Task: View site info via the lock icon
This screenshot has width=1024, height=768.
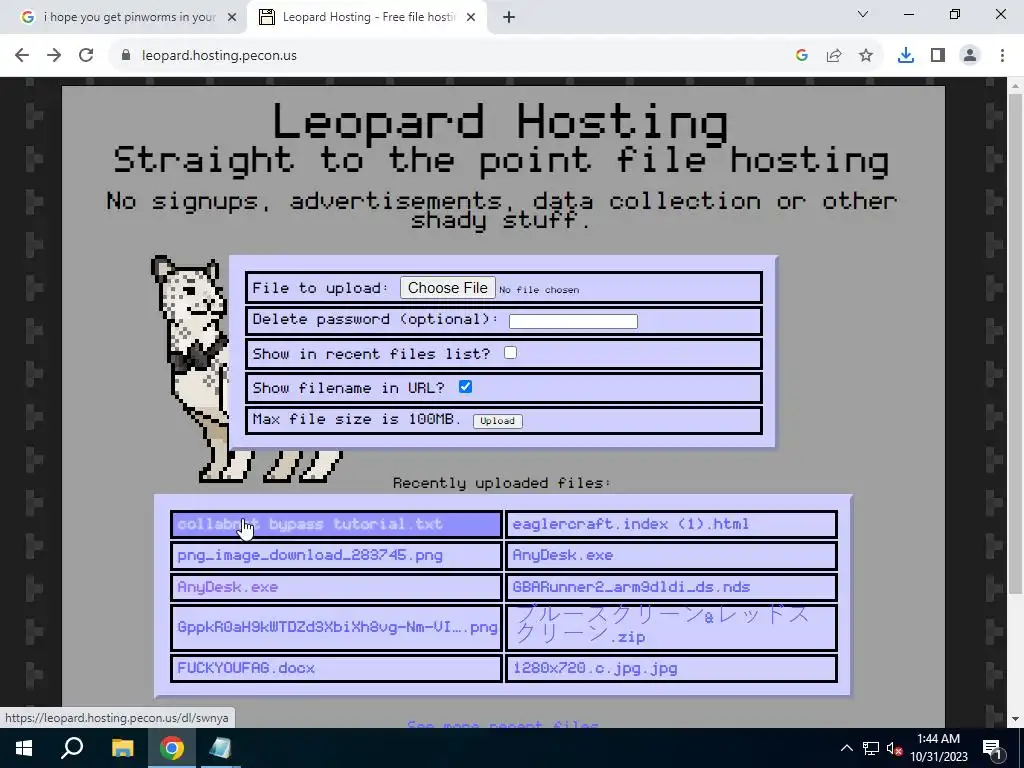Action: (126, 56)
